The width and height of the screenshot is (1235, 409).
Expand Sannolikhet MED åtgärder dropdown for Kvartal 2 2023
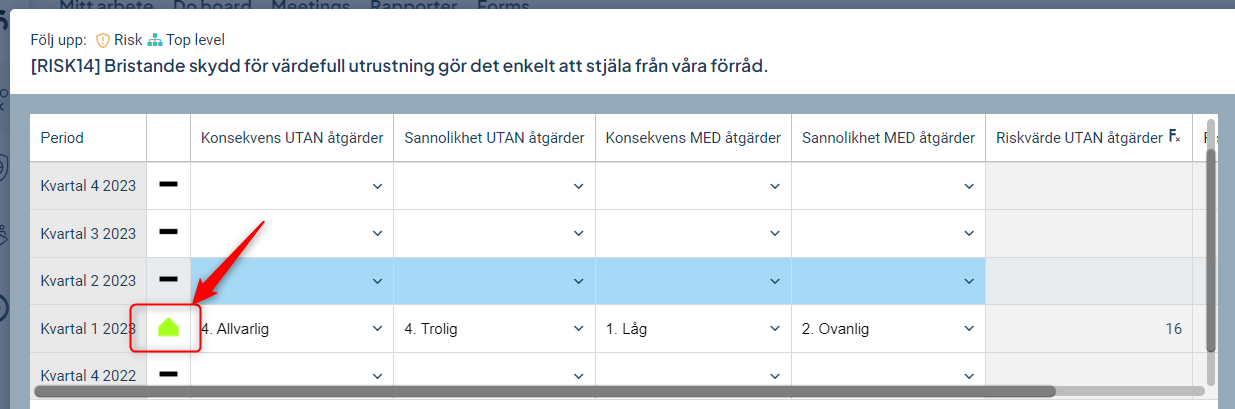coord(888,281)
